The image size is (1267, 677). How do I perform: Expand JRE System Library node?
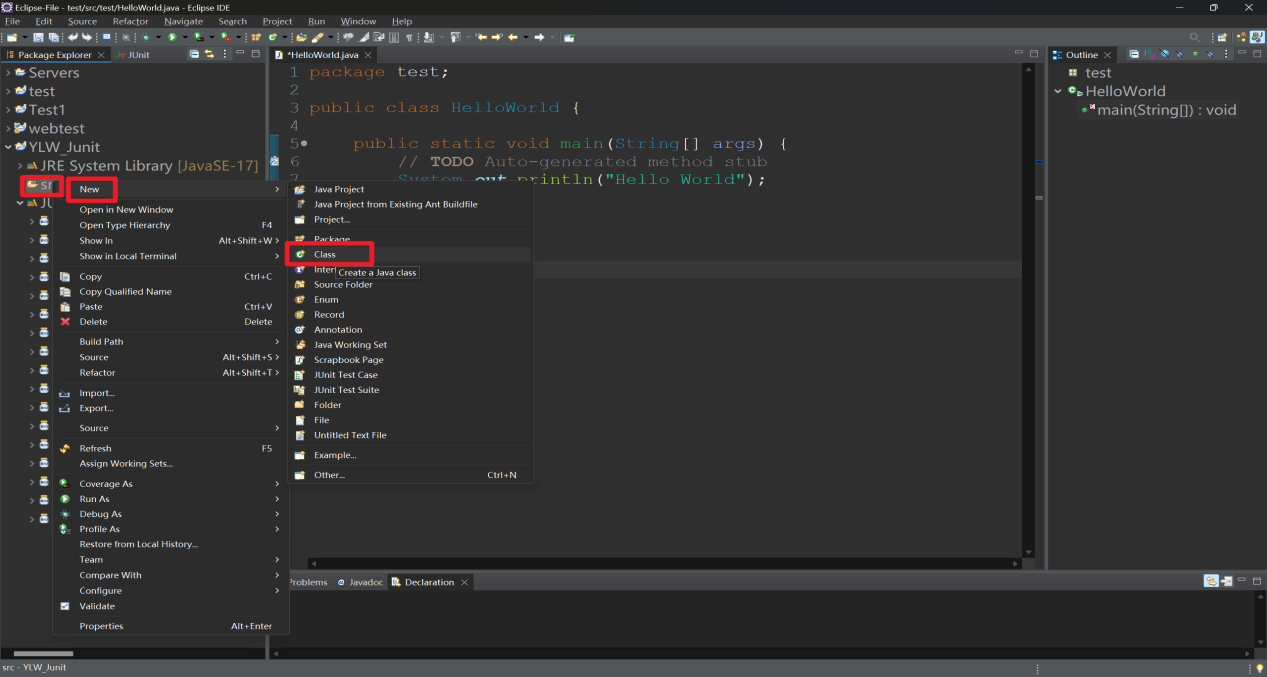pos(20,165)
